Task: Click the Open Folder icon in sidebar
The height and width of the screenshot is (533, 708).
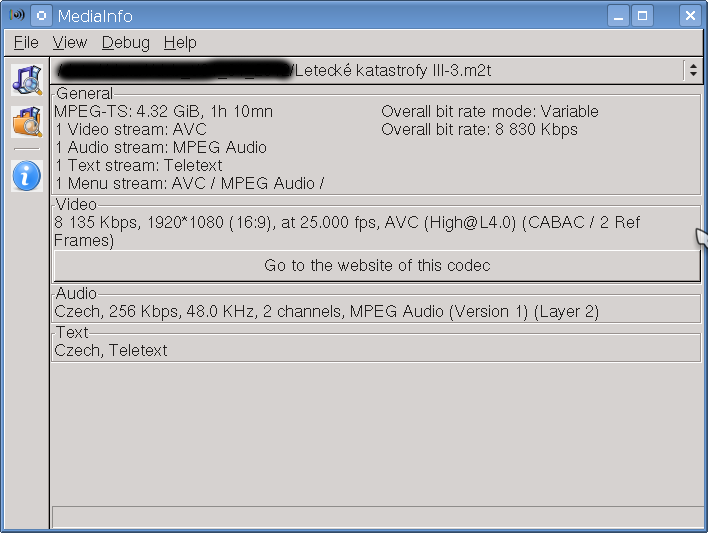Action: pyautogui.click(x=26, y=122)
